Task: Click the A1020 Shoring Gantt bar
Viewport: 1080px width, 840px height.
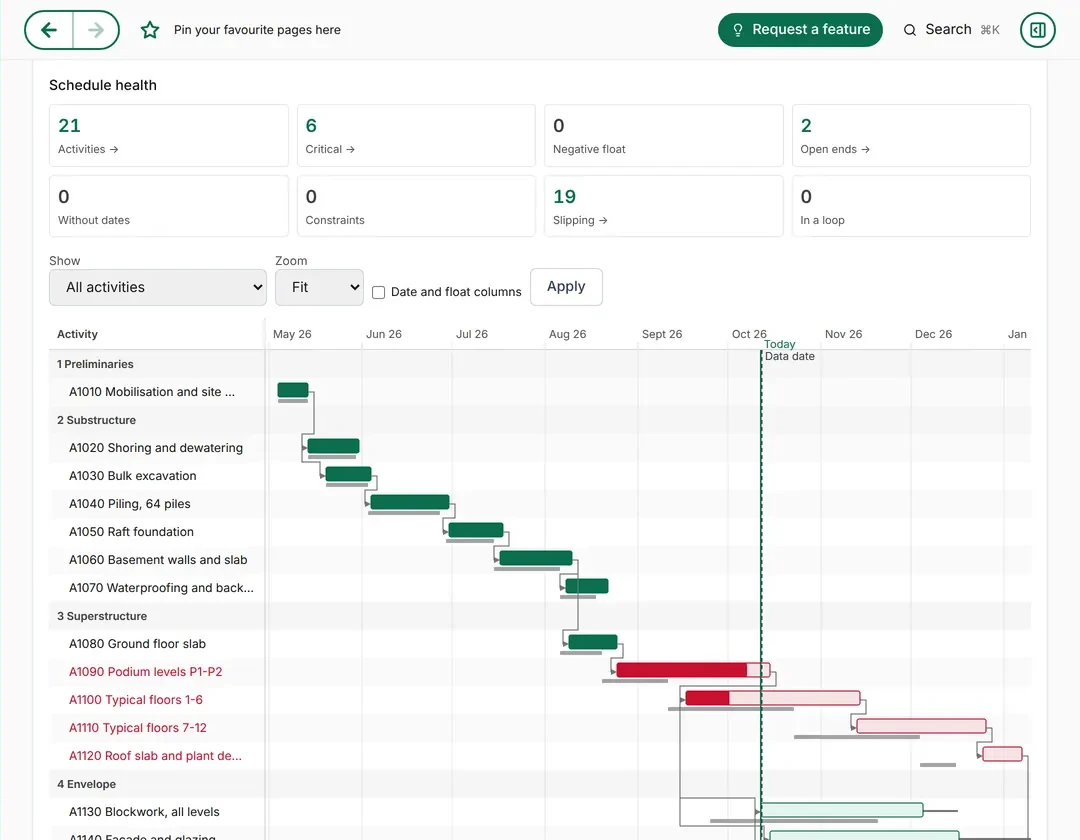Action: coord(333,446)
